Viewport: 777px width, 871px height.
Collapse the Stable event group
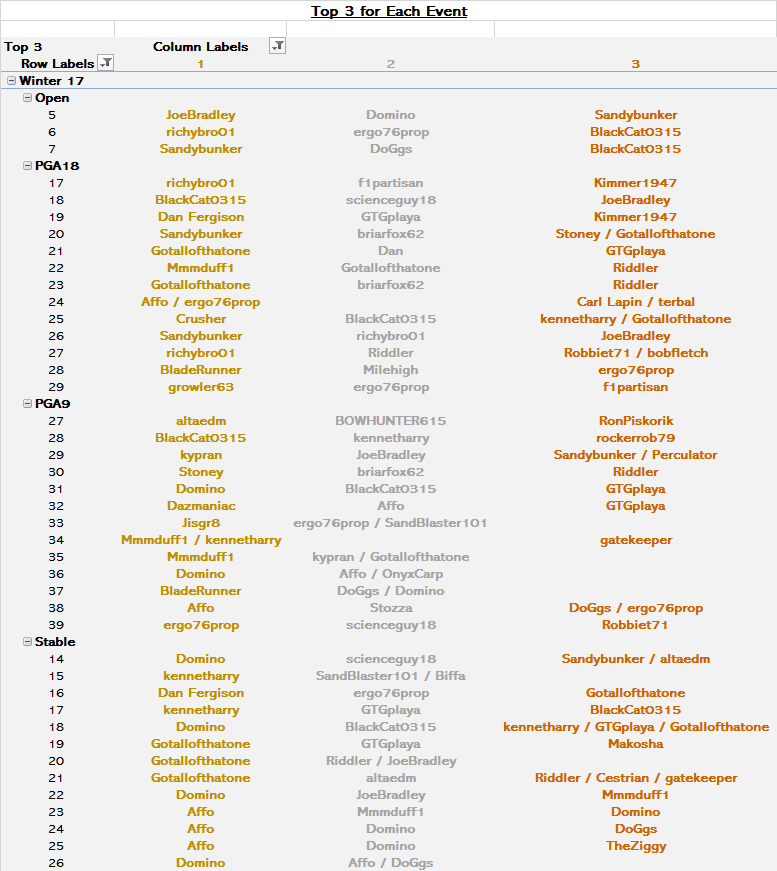click(x=27, y=642)
